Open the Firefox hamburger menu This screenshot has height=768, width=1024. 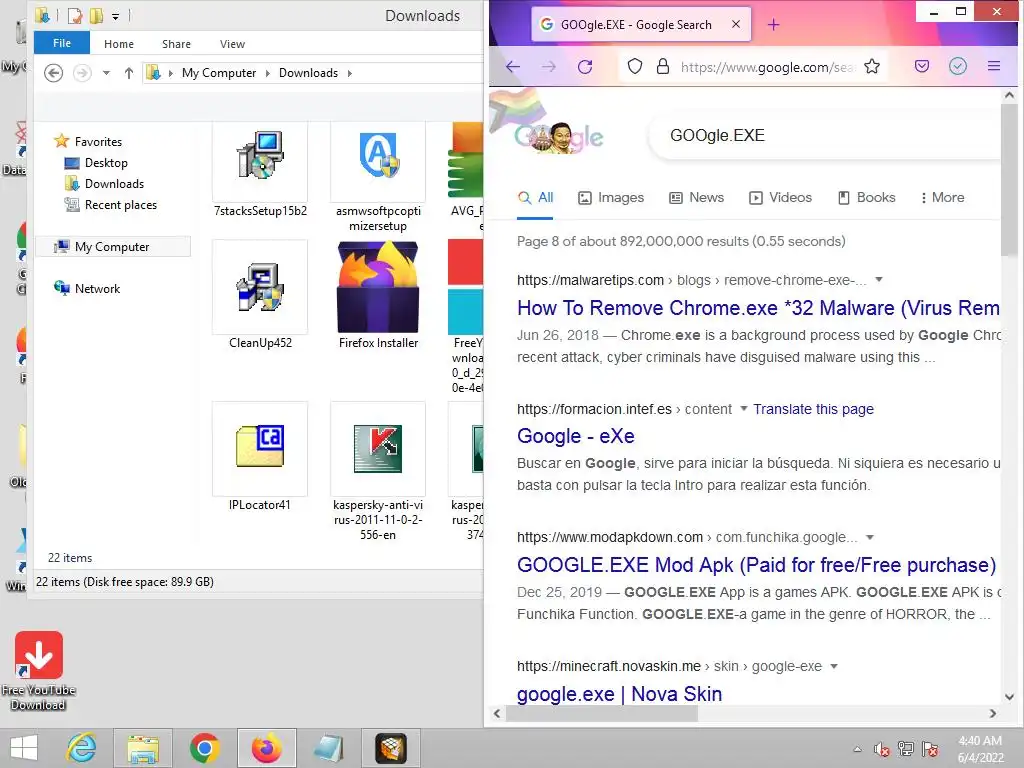[994, 67]
